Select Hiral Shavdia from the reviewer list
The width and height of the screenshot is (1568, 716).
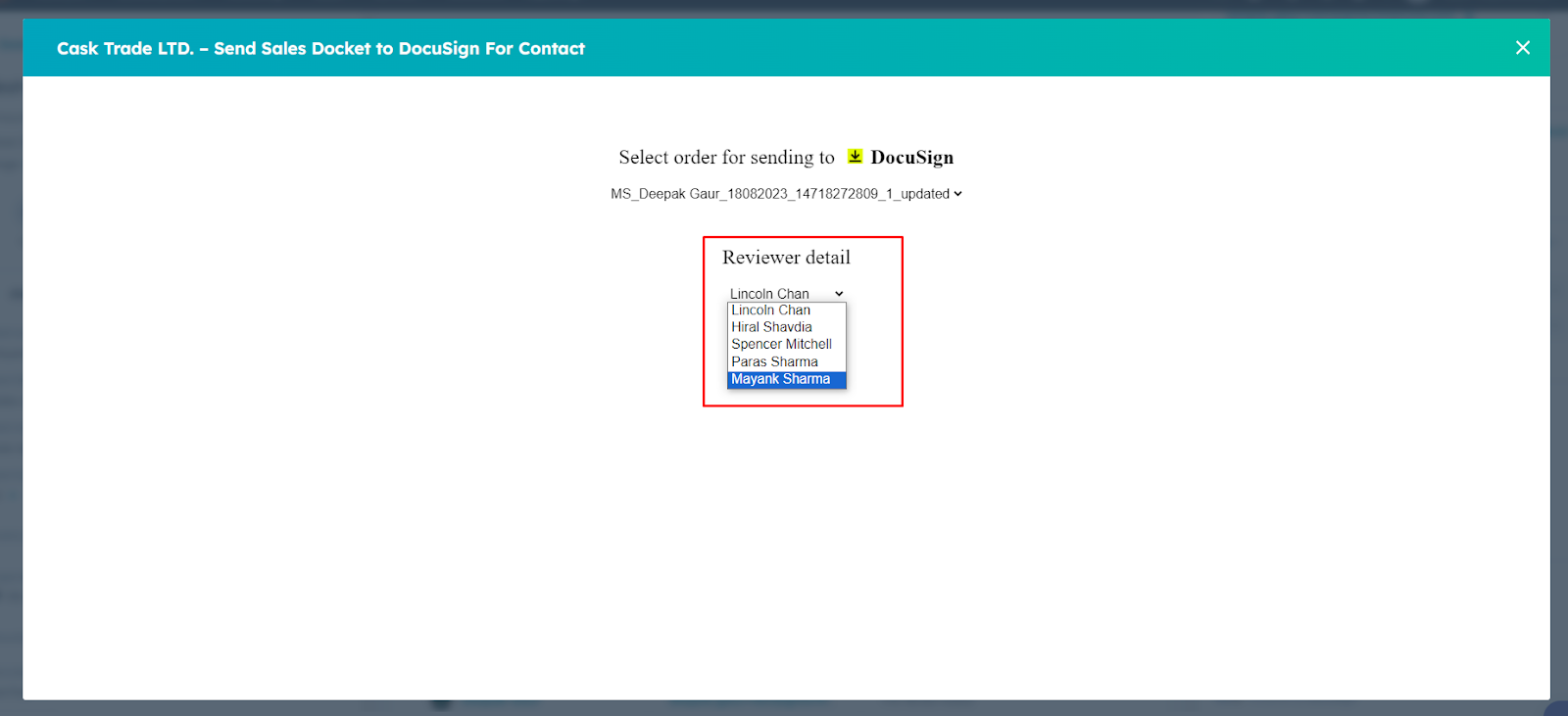(786, 327)
